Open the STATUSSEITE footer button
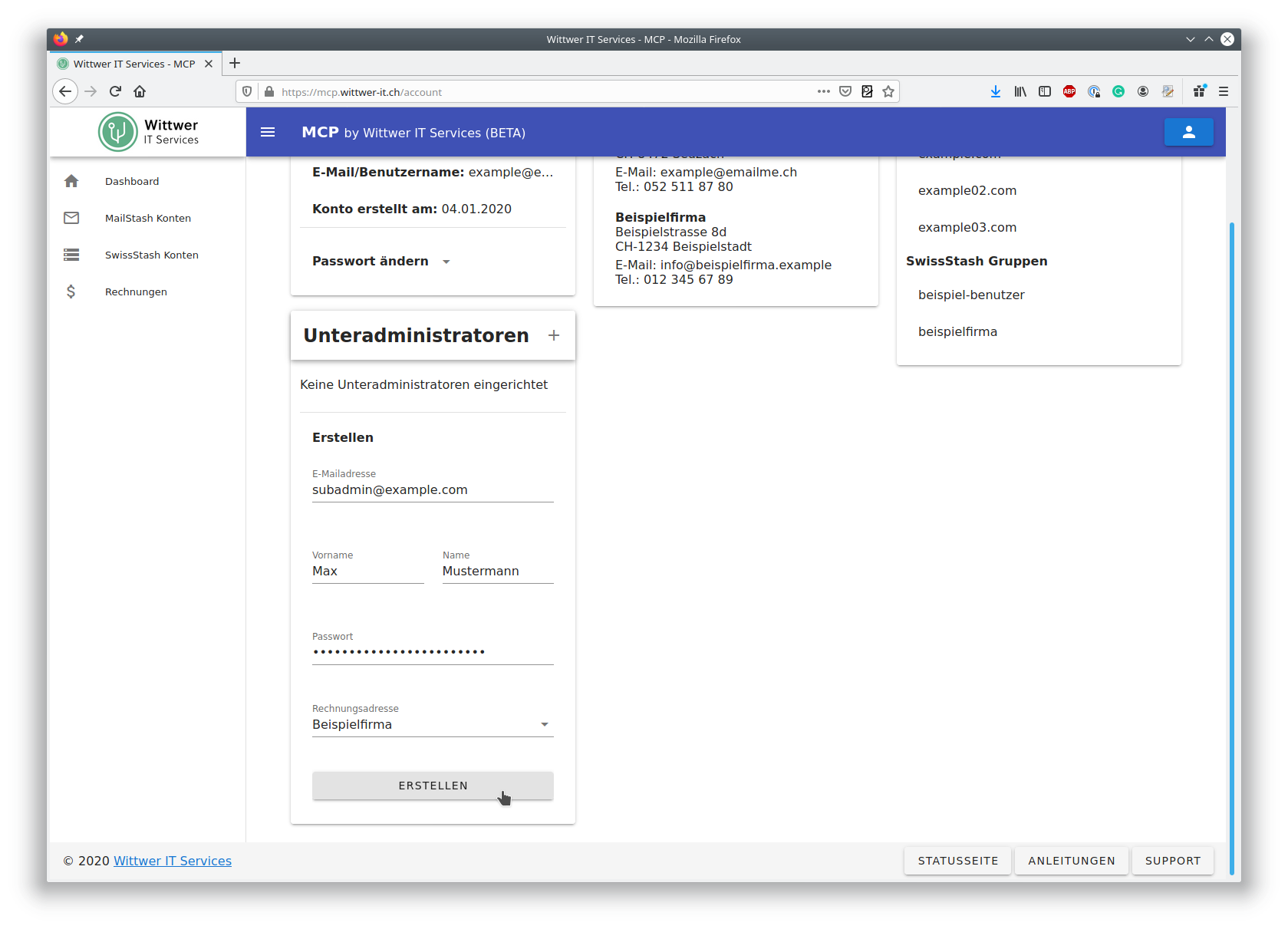Viewport: 1288px width, 929px height. click(958, 861)
